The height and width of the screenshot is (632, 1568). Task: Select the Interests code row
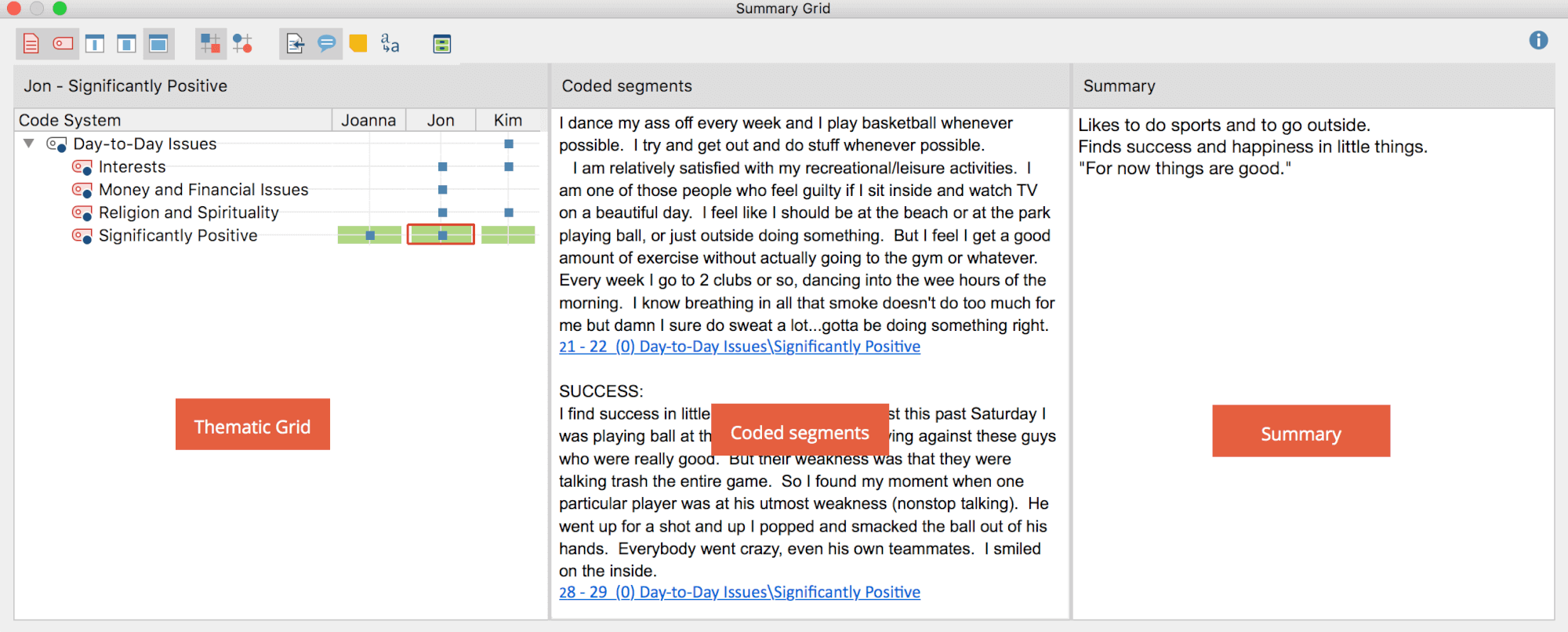coord(132,167)
